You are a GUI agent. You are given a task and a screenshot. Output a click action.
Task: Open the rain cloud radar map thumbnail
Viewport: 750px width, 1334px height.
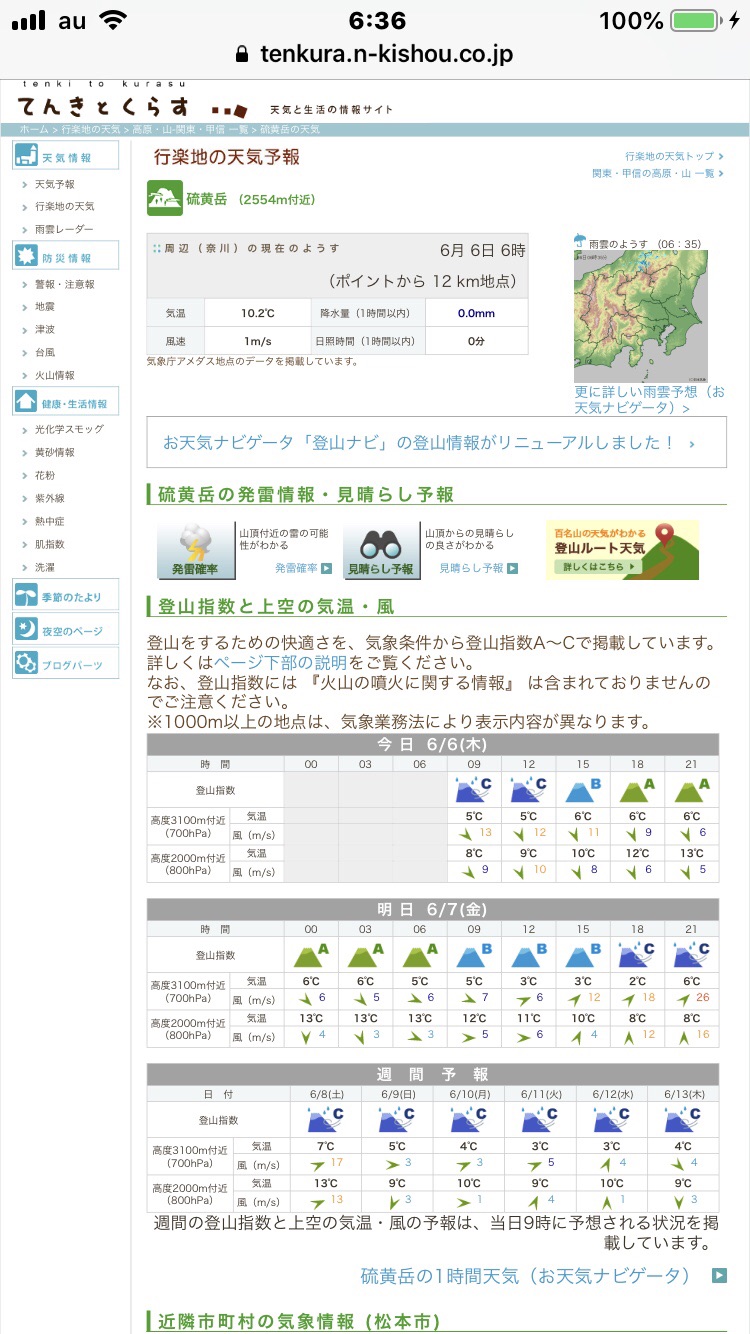(x=641, y=317)
